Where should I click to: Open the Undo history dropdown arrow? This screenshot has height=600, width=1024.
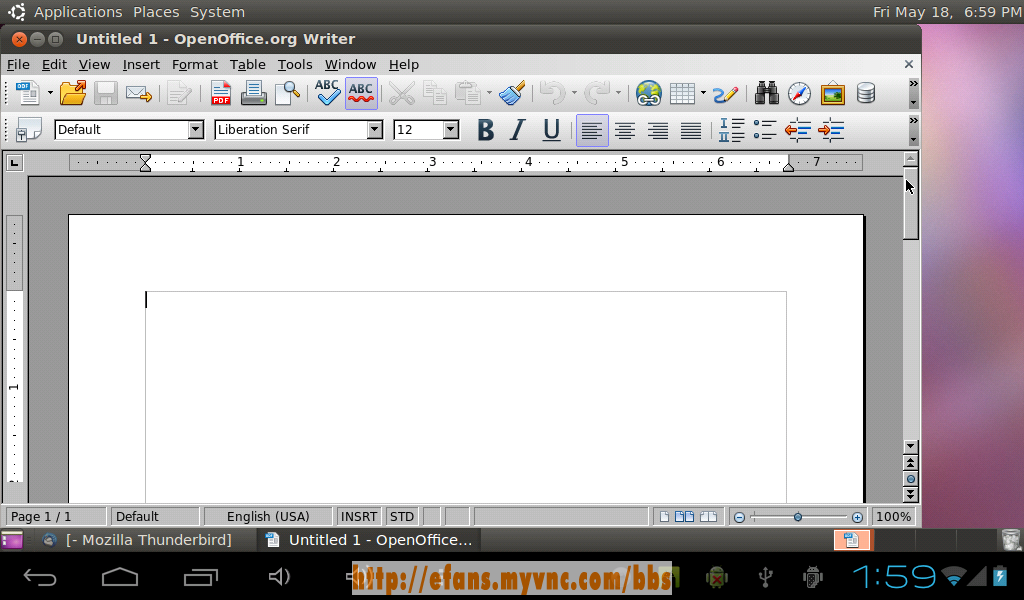click(574, 93)
